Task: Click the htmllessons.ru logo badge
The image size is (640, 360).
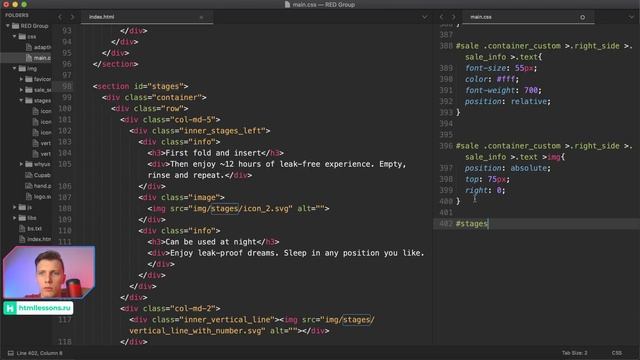Action: pyautogui.click(x=38, y=308)
